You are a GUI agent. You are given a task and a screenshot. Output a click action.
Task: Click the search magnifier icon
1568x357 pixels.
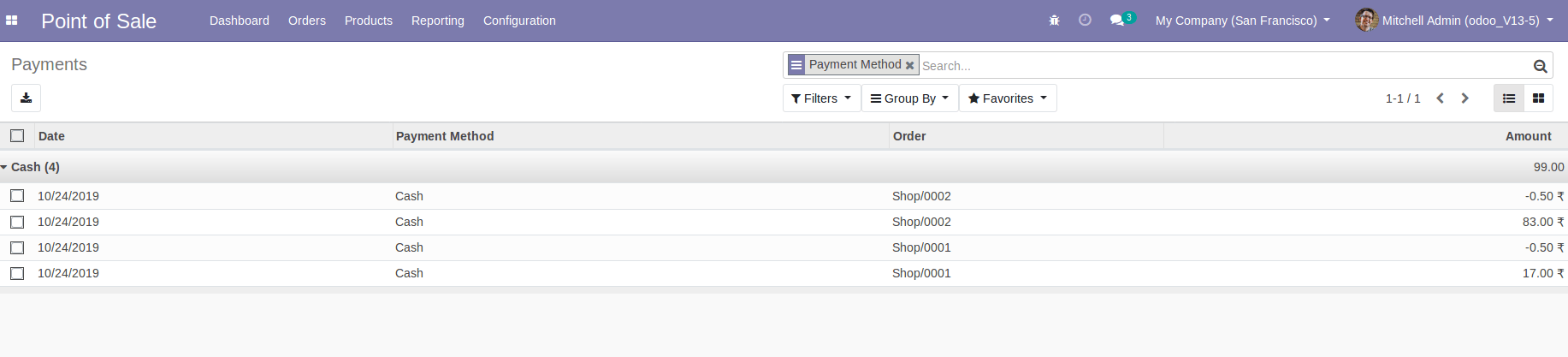[x=1540, y=66]
